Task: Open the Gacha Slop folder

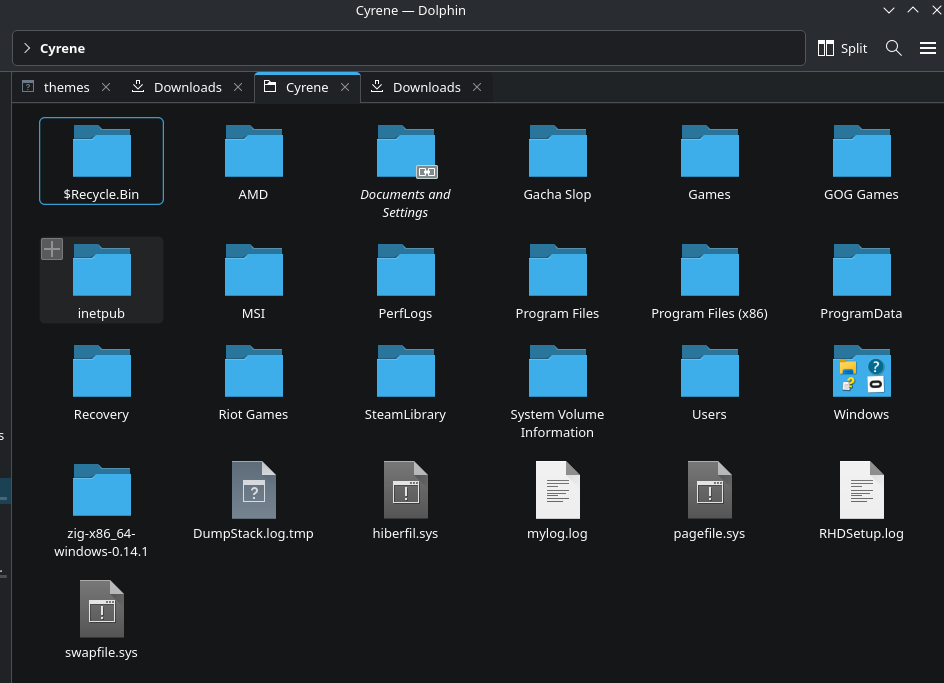Action: click(x=557, y=151)
